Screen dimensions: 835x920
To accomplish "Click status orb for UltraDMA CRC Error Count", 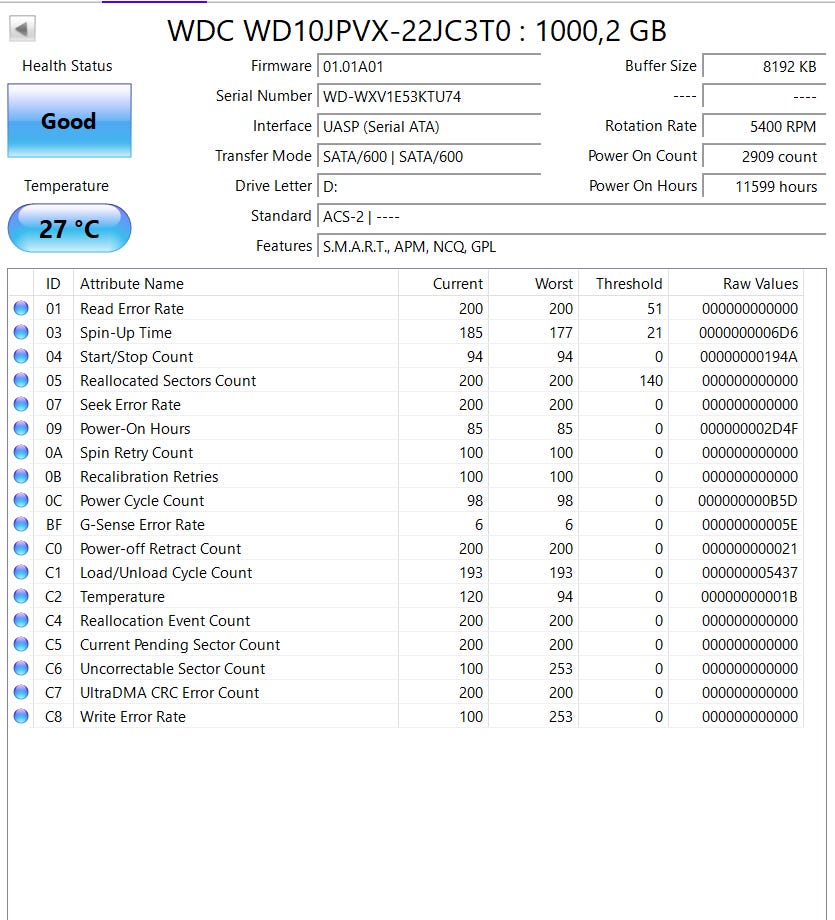I will click(21, 692).
